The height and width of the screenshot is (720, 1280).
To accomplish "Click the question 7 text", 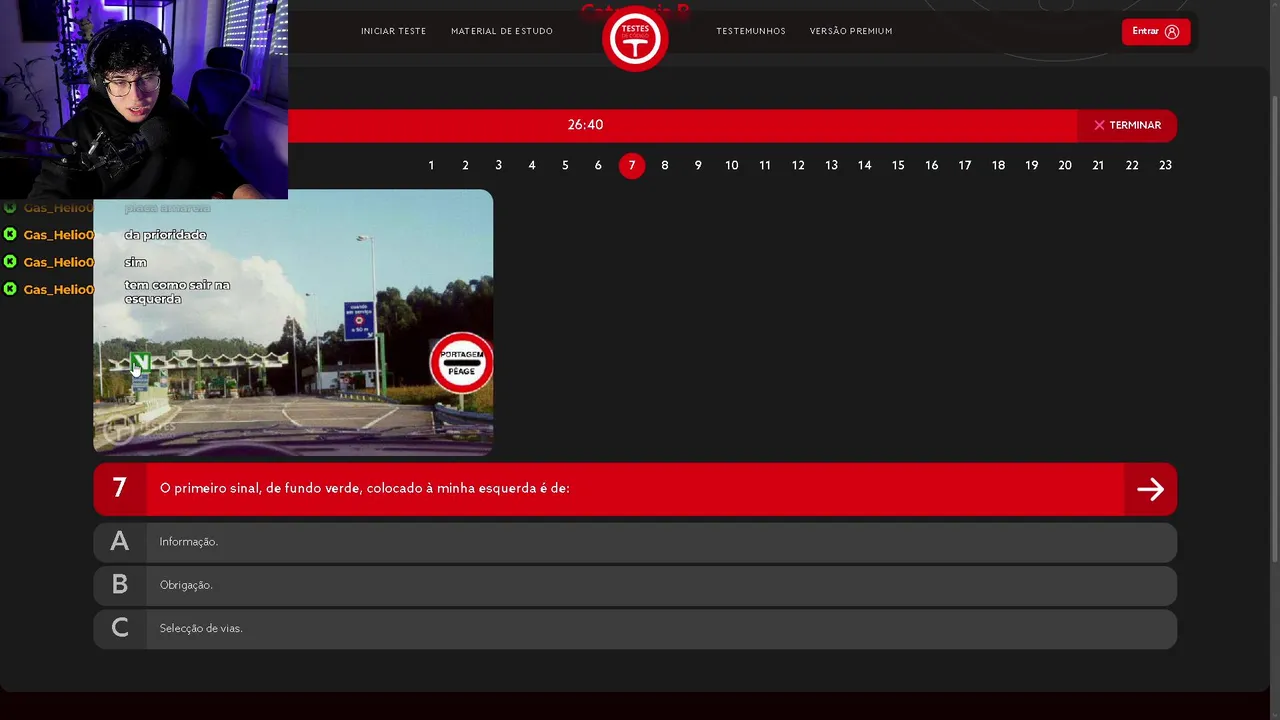I will pyautogui.click(x=365, y=489).
